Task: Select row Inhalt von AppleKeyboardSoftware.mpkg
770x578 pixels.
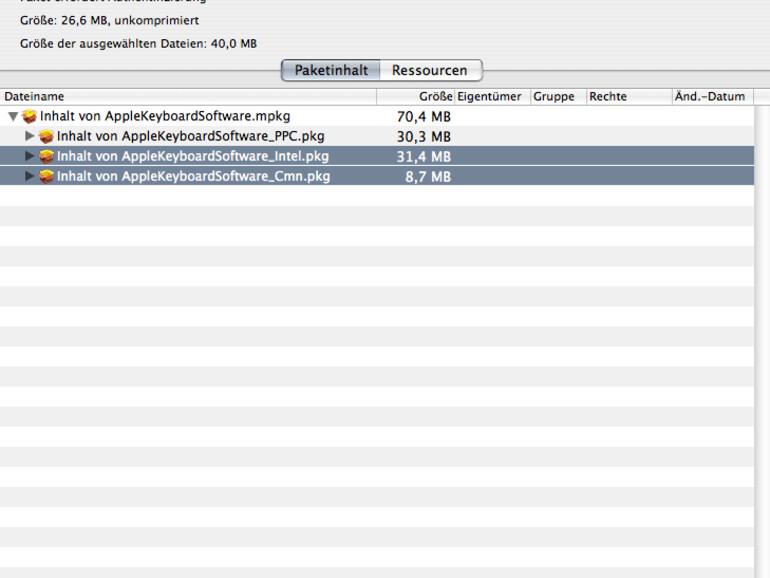Action: click(x=377, y=116)
